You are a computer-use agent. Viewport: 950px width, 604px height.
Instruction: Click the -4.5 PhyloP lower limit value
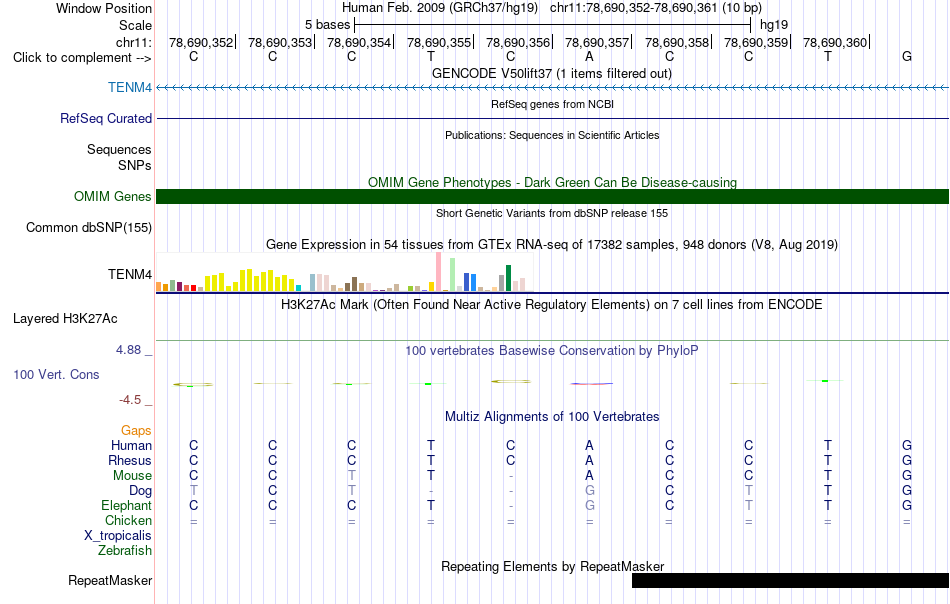[130, 400]
